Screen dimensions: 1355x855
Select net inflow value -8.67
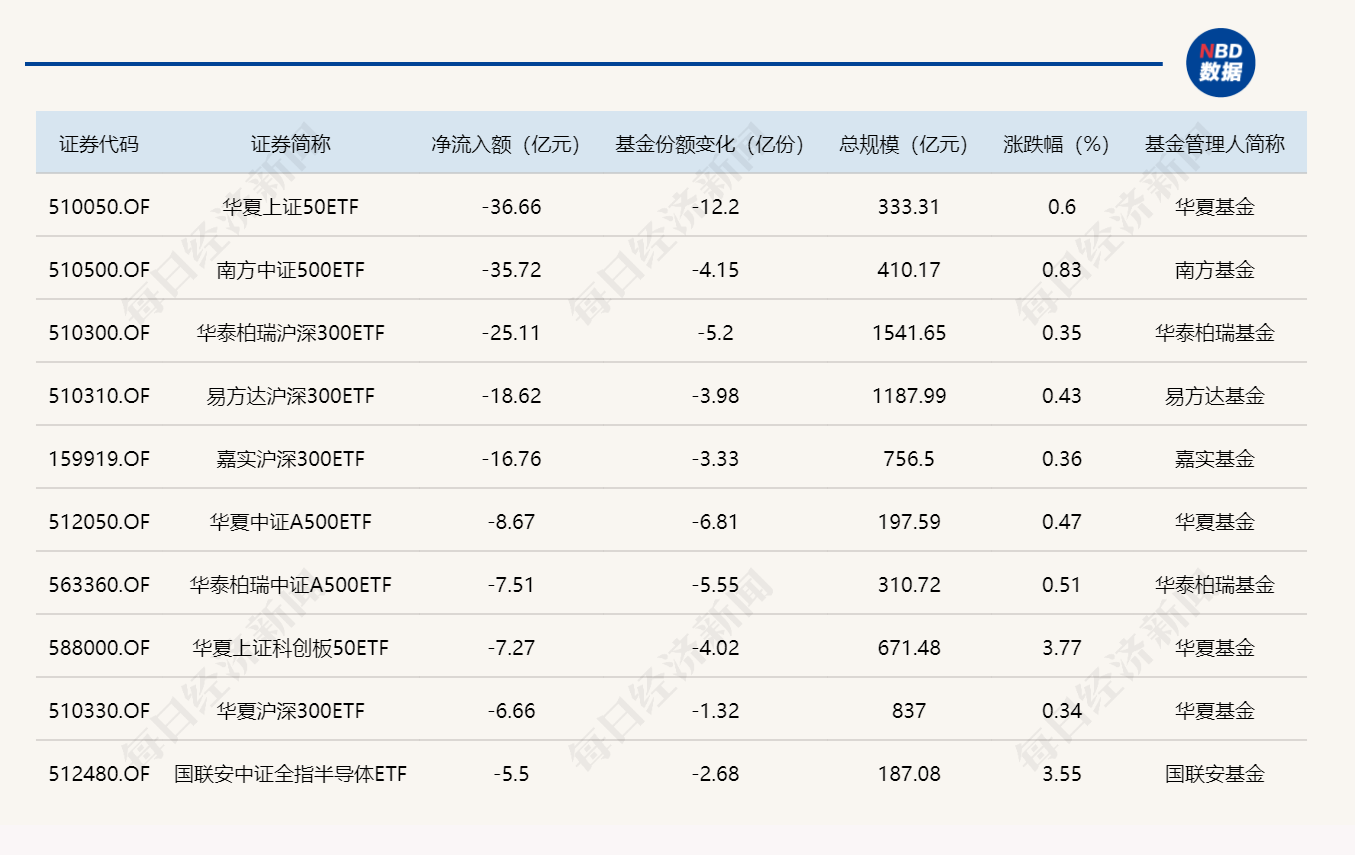pos(511,522)
